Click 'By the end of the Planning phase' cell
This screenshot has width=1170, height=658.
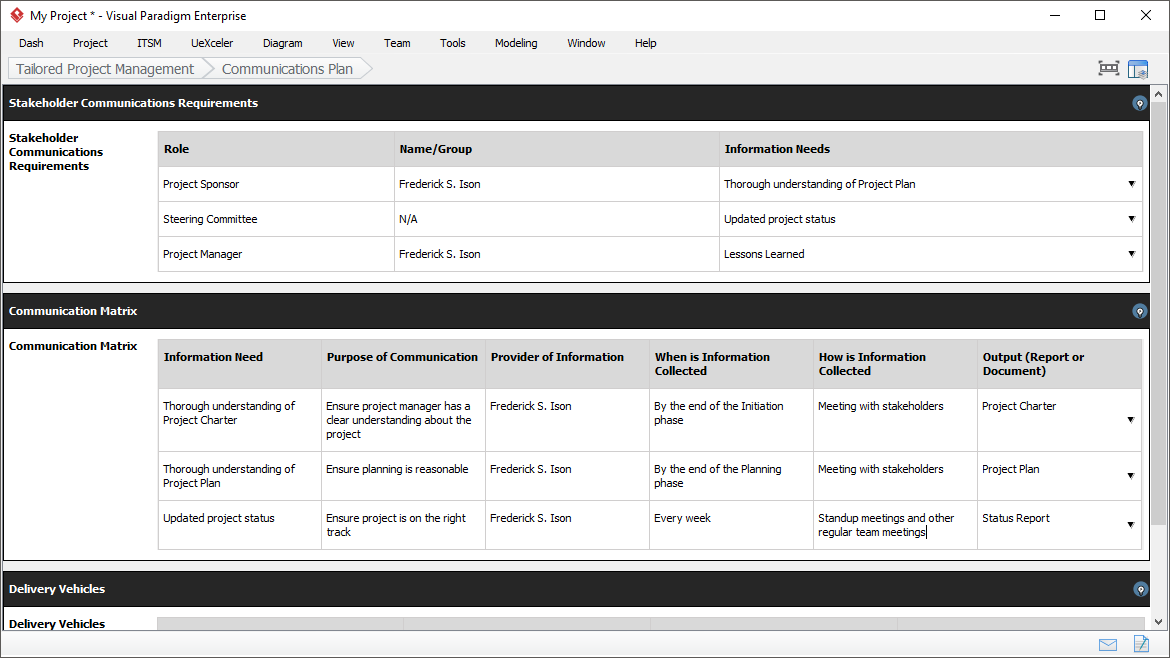click(x=731, y=476)
